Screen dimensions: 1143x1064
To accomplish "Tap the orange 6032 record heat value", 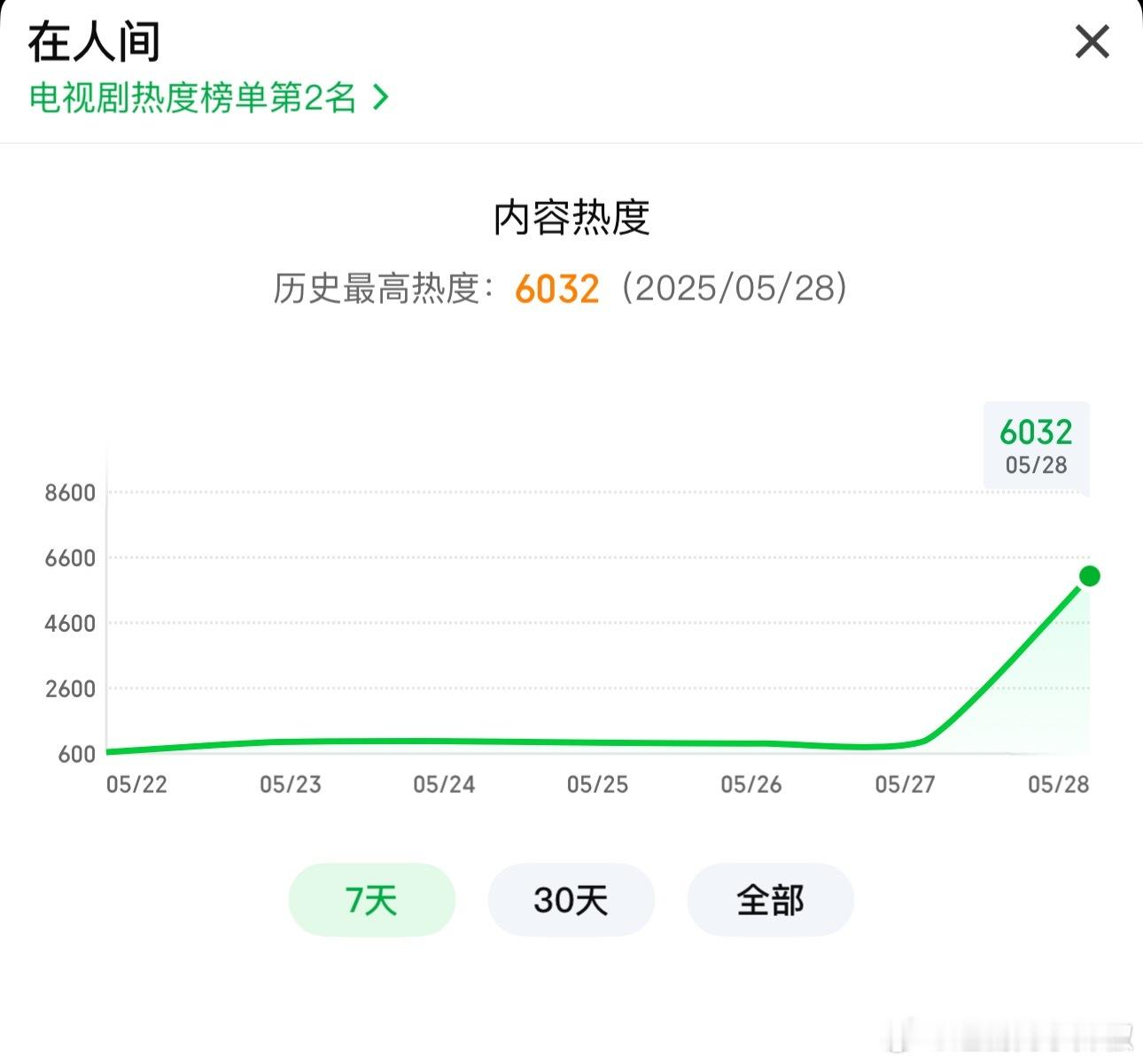I will [557, 289].
